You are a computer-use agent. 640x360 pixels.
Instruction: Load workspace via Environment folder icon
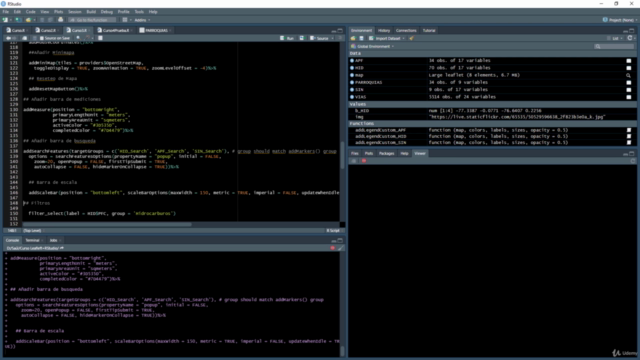click(x=353, y=38)
